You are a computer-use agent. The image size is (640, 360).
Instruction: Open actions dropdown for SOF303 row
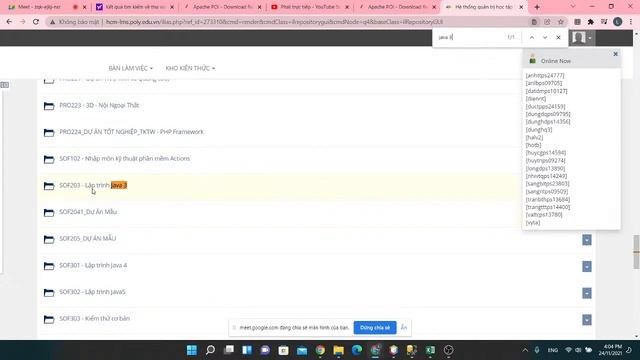587,320
